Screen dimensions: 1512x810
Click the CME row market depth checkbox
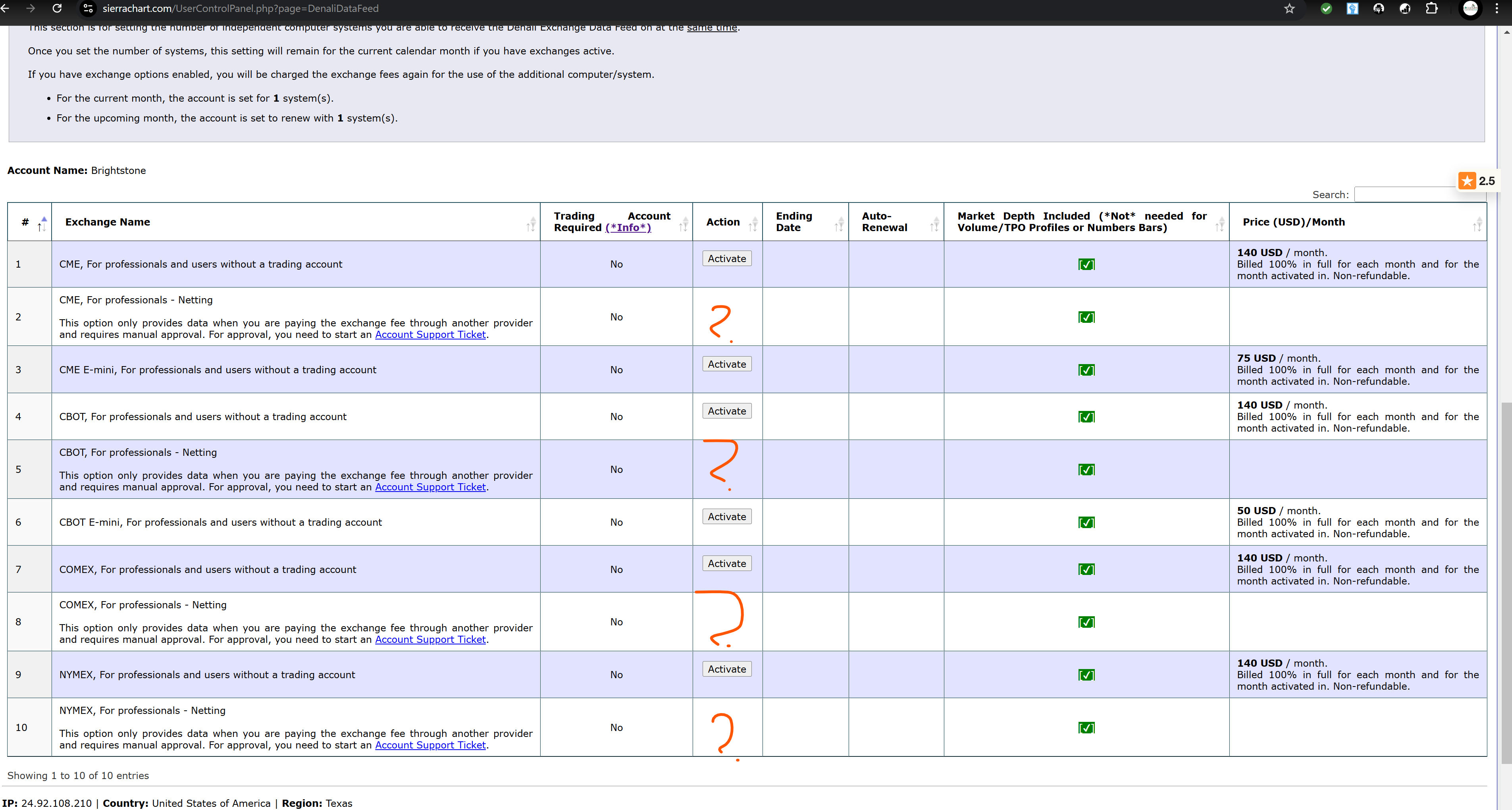tap(1086, 264)
